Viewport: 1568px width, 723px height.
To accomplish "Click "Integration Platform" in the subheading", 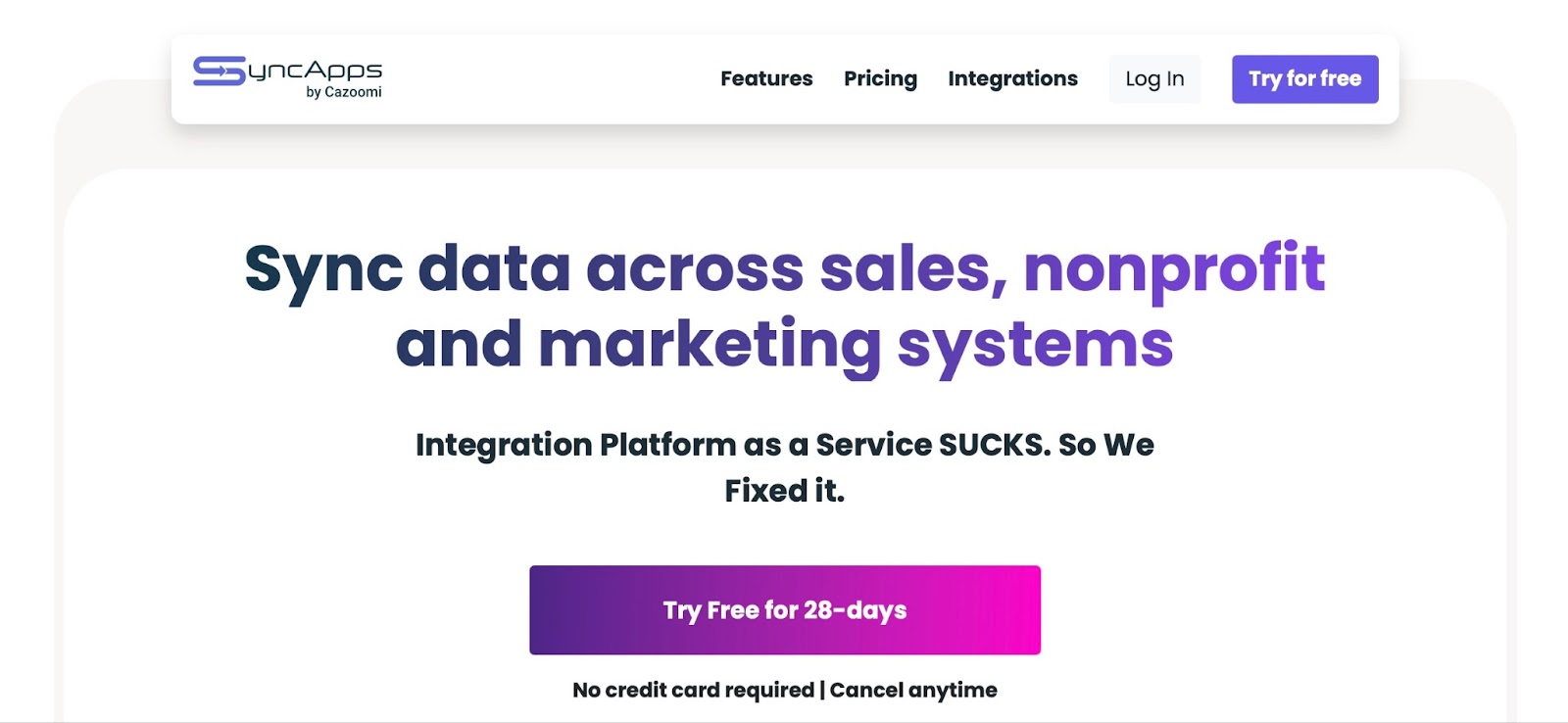I will click(x=575, y=445).
